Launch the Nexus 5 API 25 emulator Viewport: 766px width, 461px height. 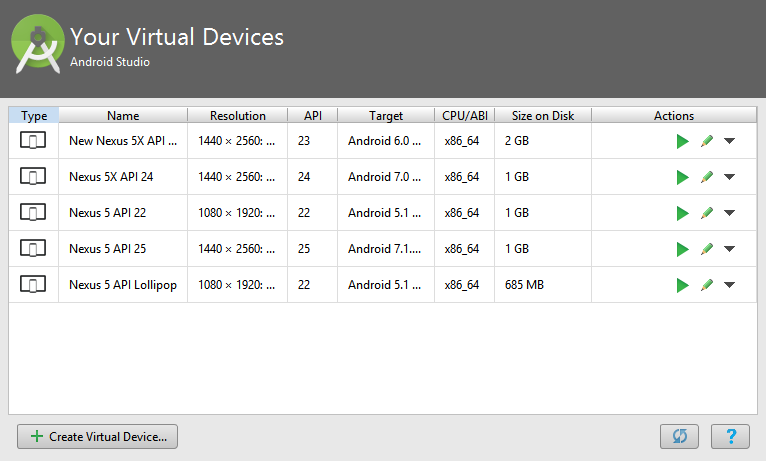tap(682, 250)
